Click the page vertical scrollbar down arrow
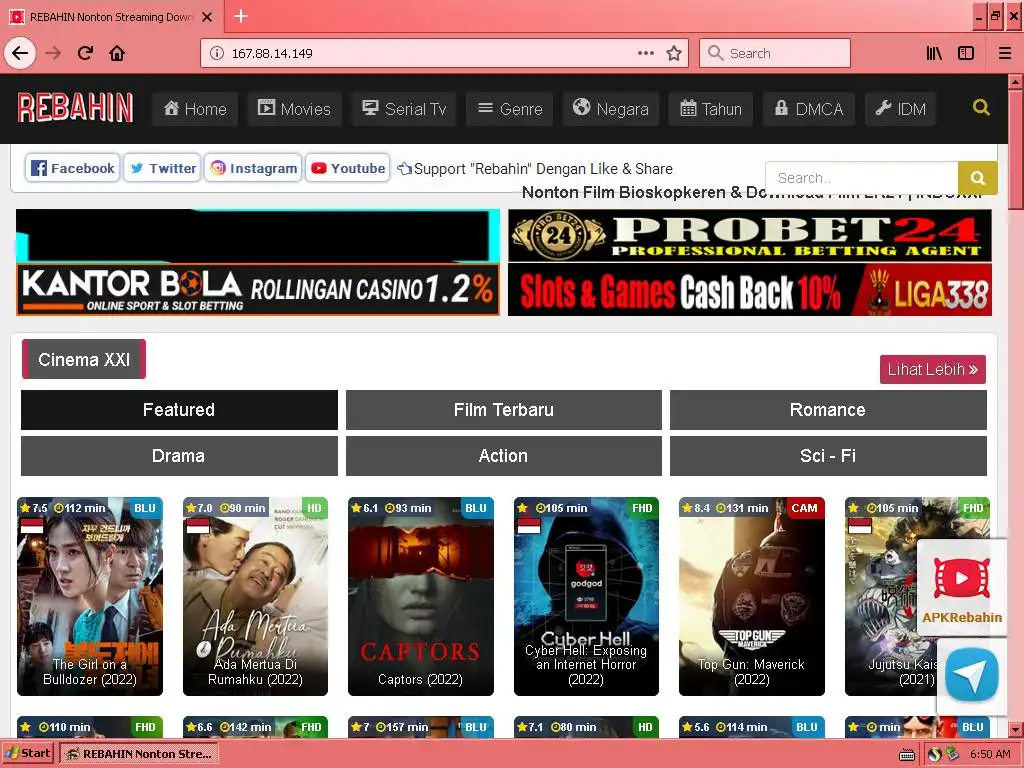The height and width of the screenshot is (768, 1024). [x=1015, y=729]
